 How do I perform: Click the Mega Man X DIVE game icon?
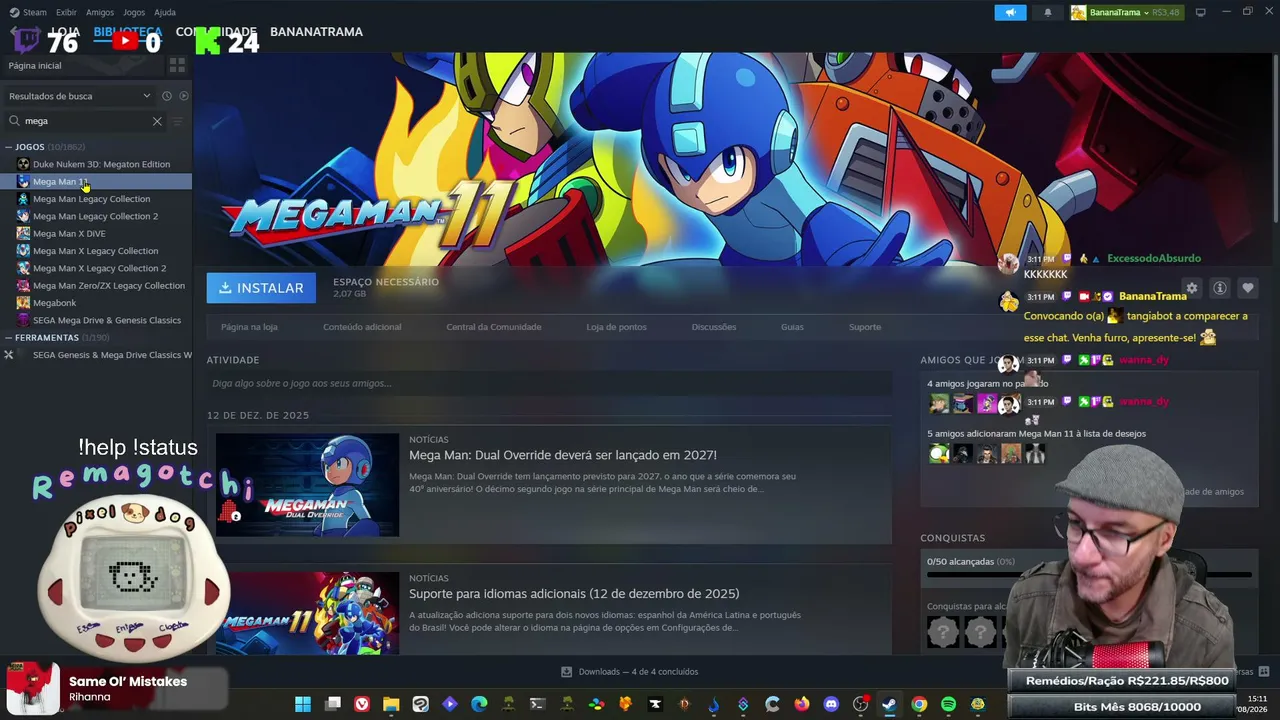pyautogui.click(x=23, y=233)
